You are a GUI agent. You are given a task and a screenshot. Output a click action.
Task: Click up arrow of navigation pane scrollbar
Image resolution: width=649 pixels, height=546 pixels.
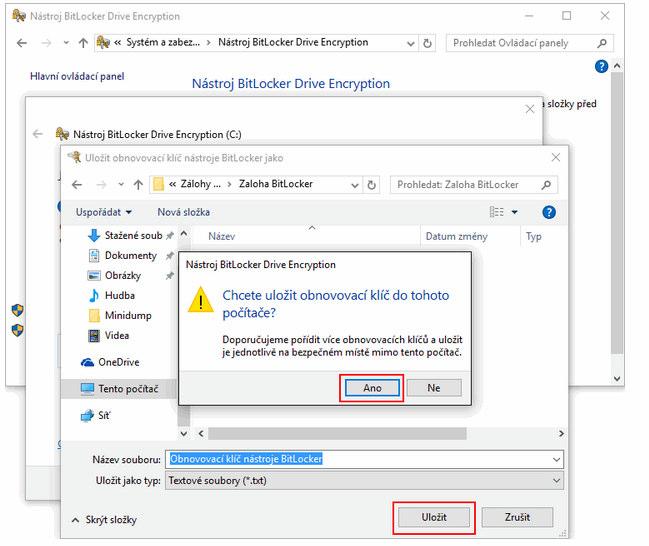coord(184,233)
